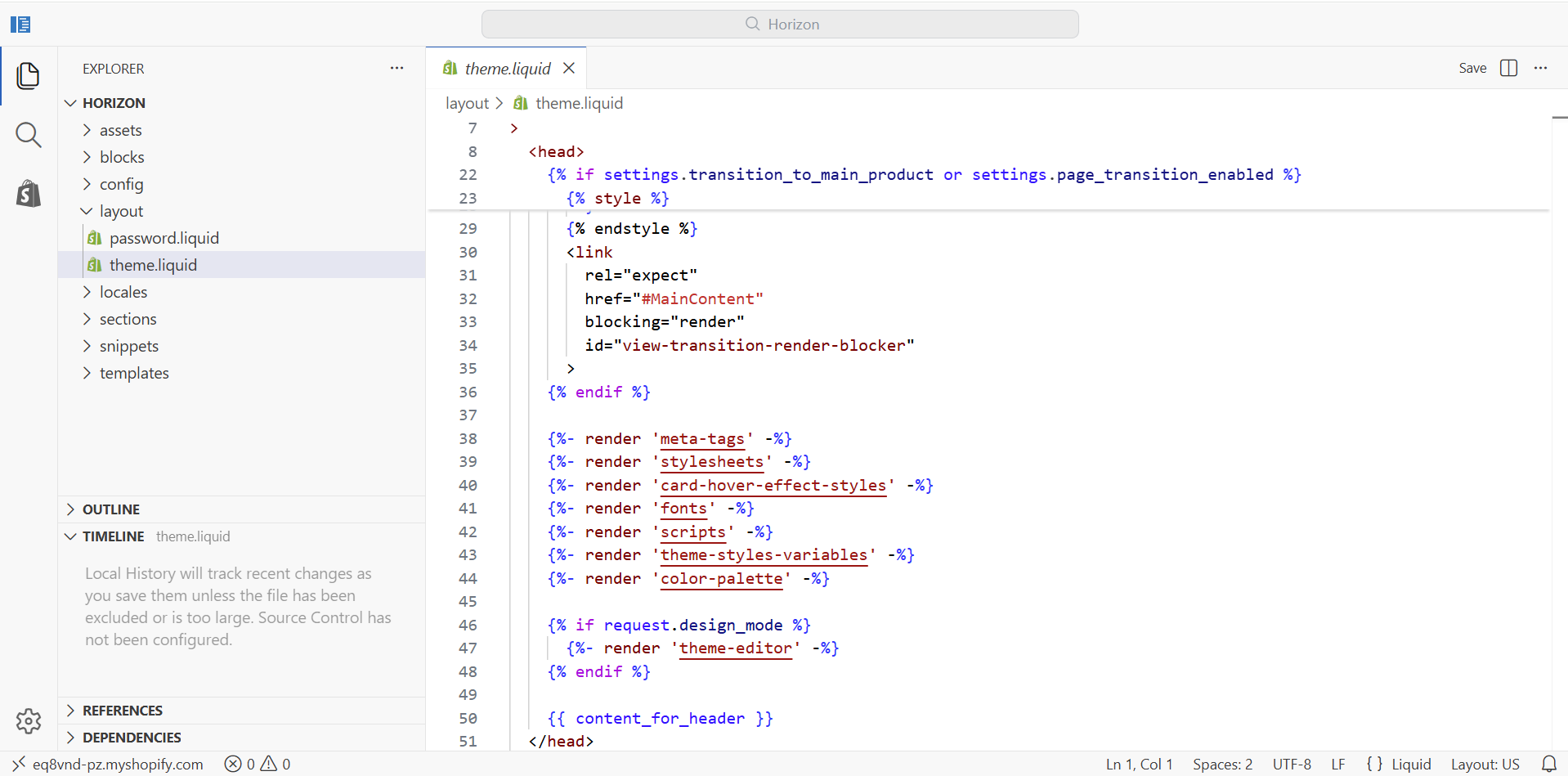Click line number 38 in gutter
Screen dimensions: 1568x776
pyautogui.click(x=468, y=439)
